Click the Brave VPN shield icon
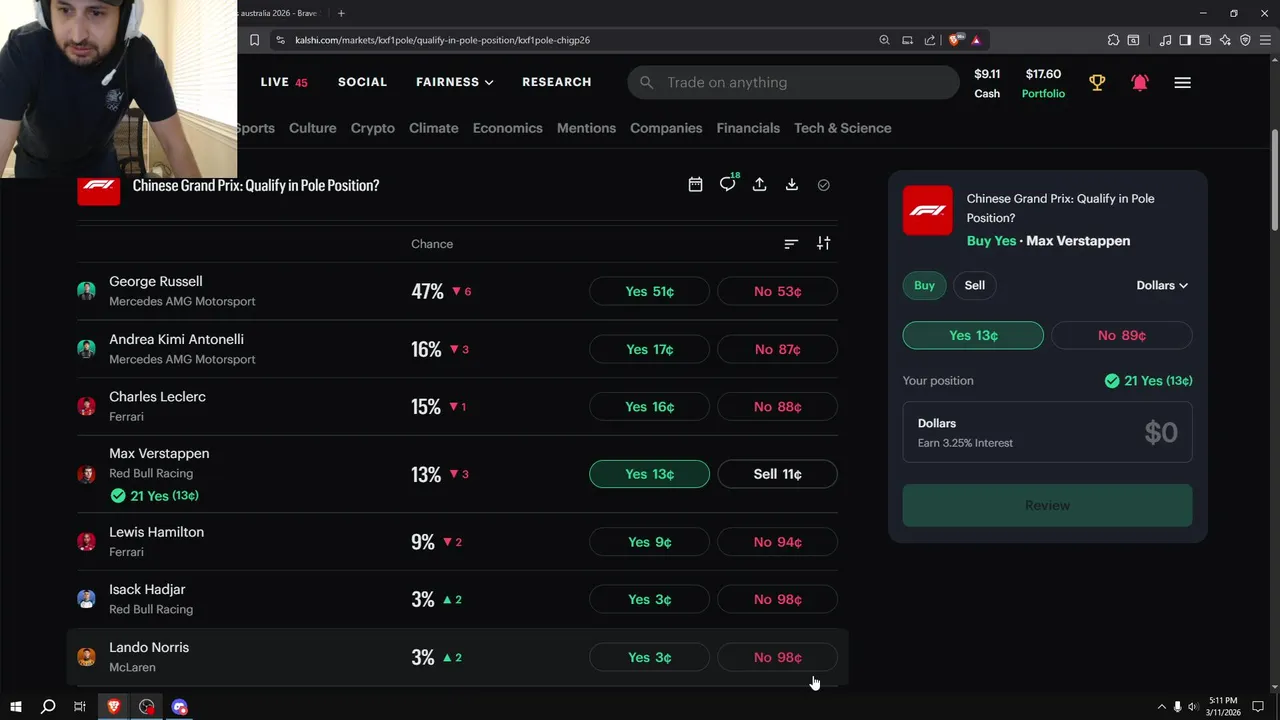 click(1245, 40)
